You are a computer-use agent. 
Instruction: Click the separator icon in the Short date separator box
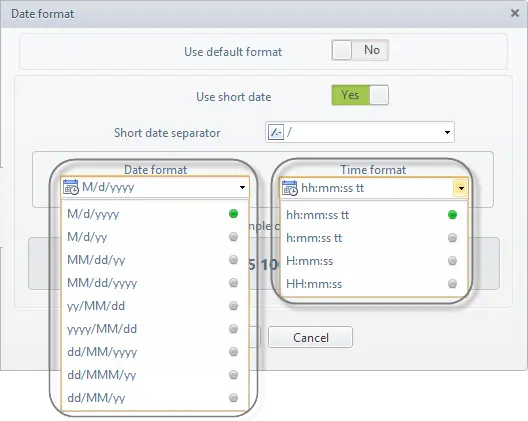[276, 132]
